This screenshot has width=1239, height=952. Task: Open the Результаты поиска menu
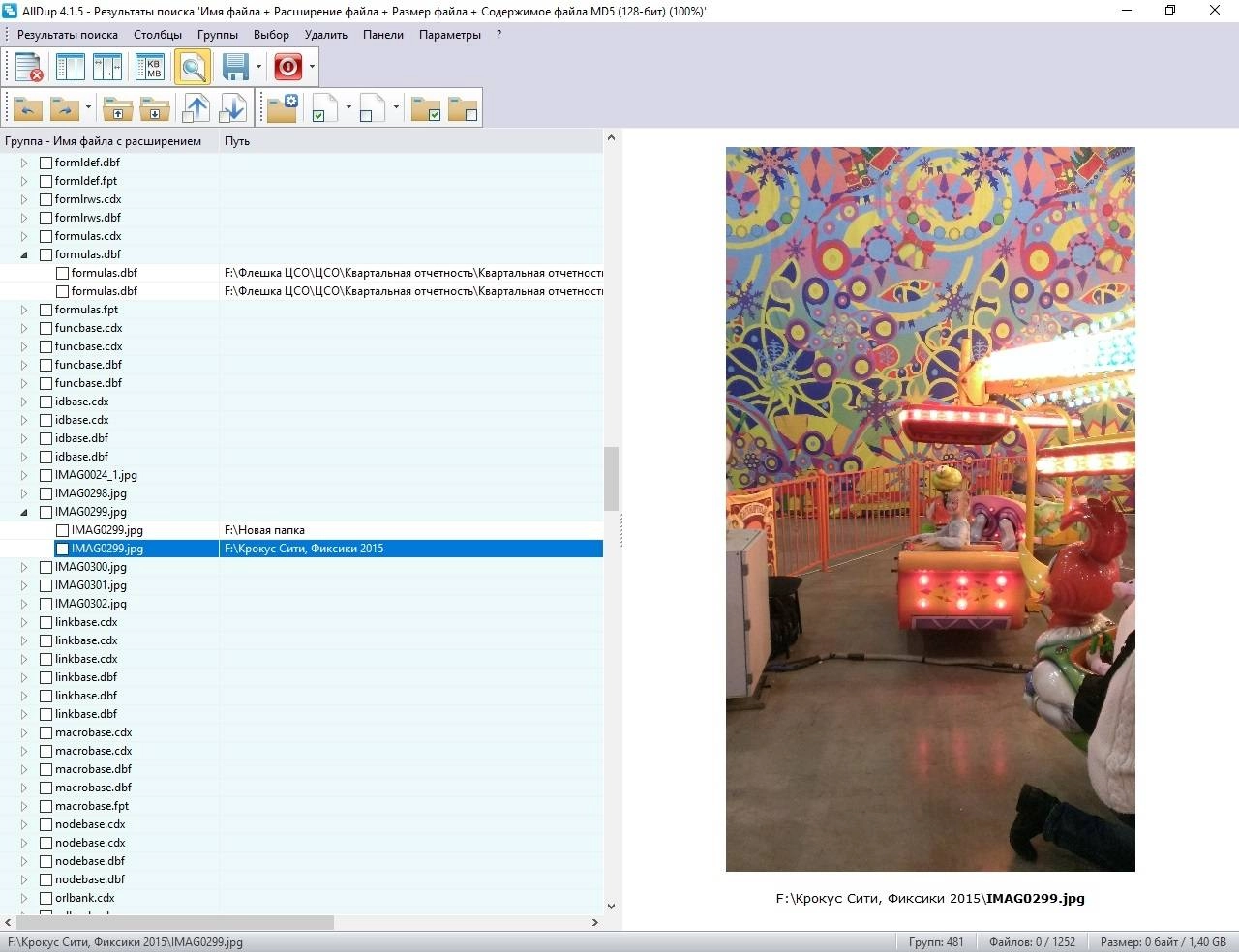pyautogui.click(x=68, y=35)
